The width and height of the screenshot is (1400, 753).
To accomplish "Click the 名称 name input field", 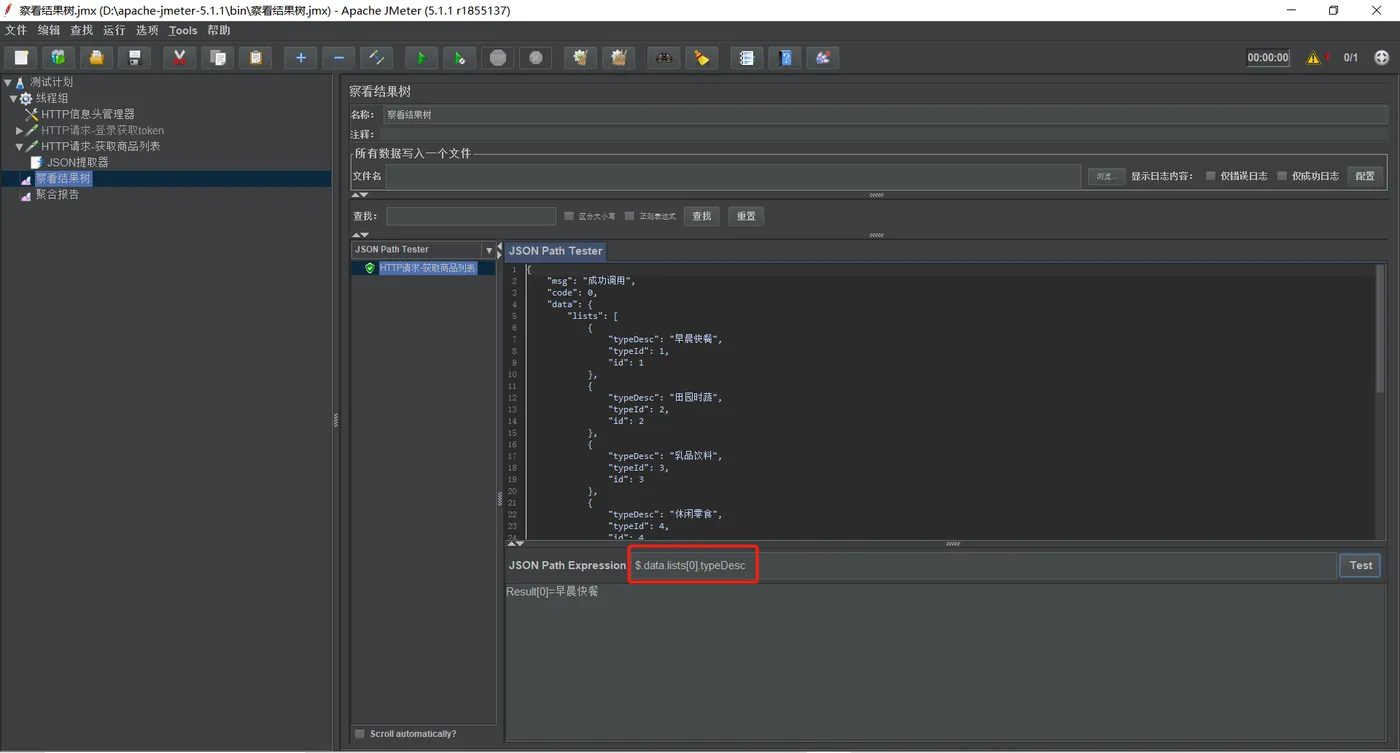I will (x=884, y=115).
